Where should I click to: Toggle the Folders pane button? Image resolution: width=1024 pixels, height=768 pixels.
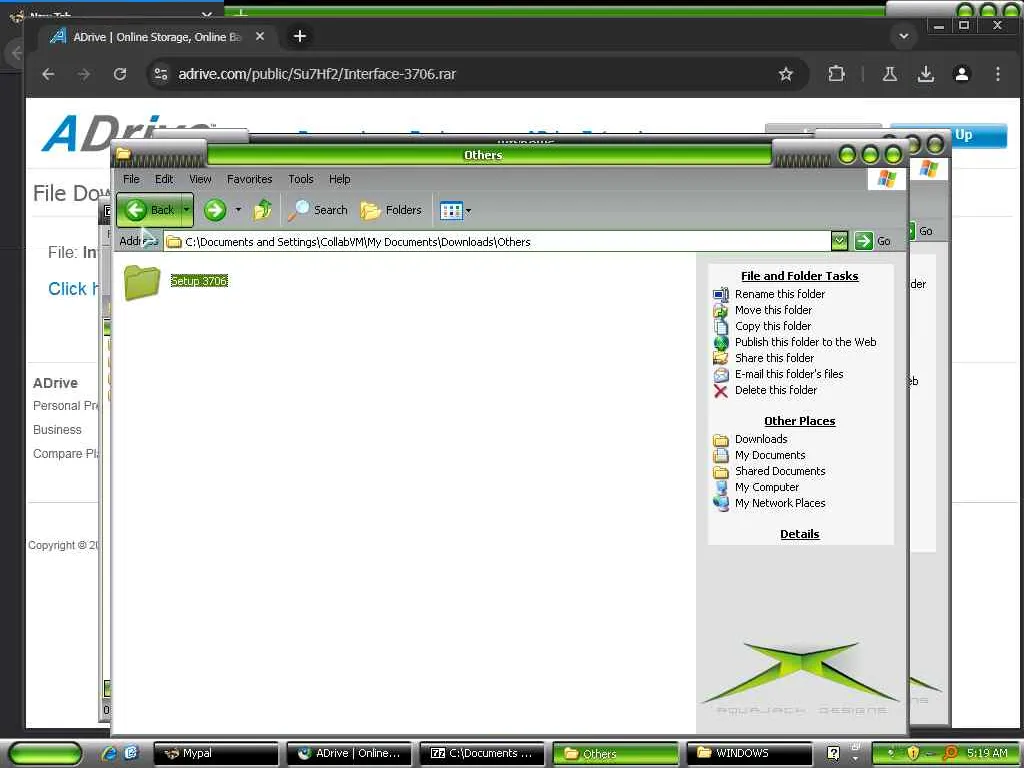click(x=391, y=210)
